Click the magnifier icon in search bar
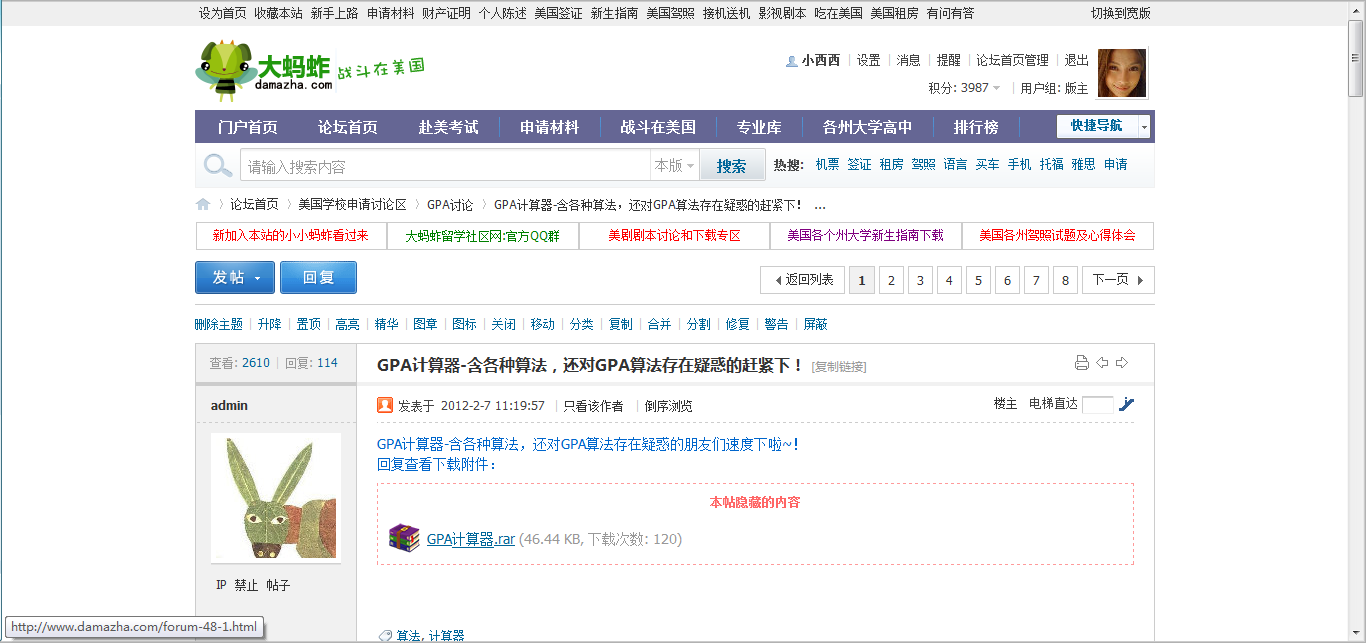This screenshot has width=1366, height=643. pyautogui.click(x=218, y=166)
